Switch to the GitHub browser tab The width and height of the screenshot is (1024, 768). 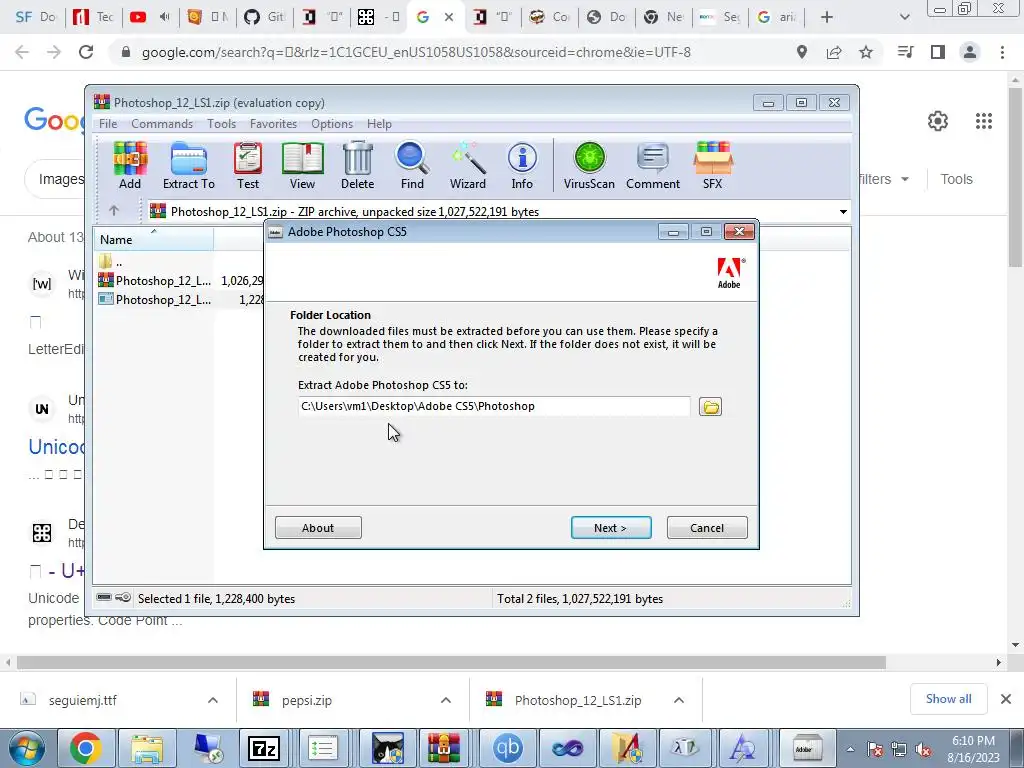coord(263,17)
